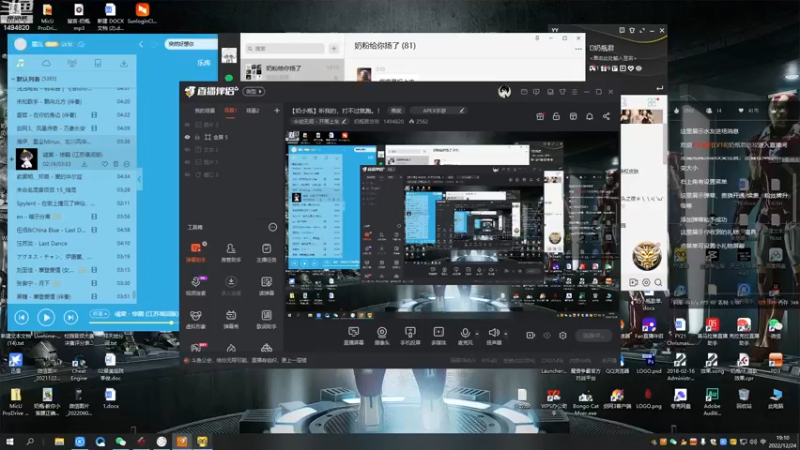Seek using the music player progress bar
800x450 pixels.
[133, 323]
